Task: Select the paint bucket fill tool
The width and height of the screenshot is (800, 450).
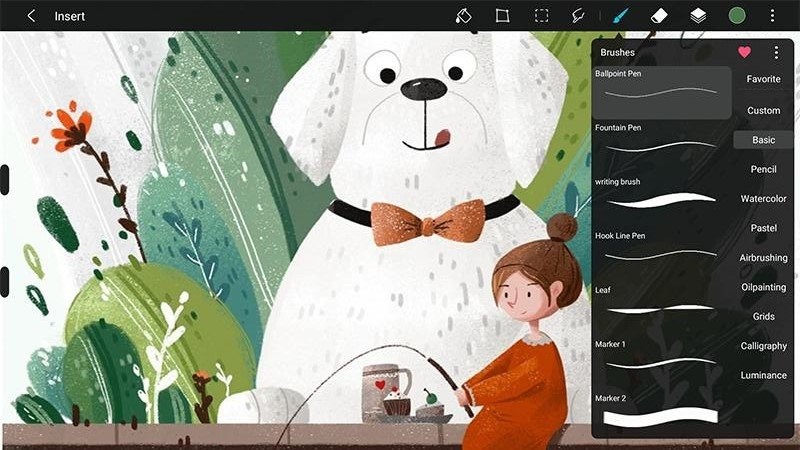Action: click(463, 16)
